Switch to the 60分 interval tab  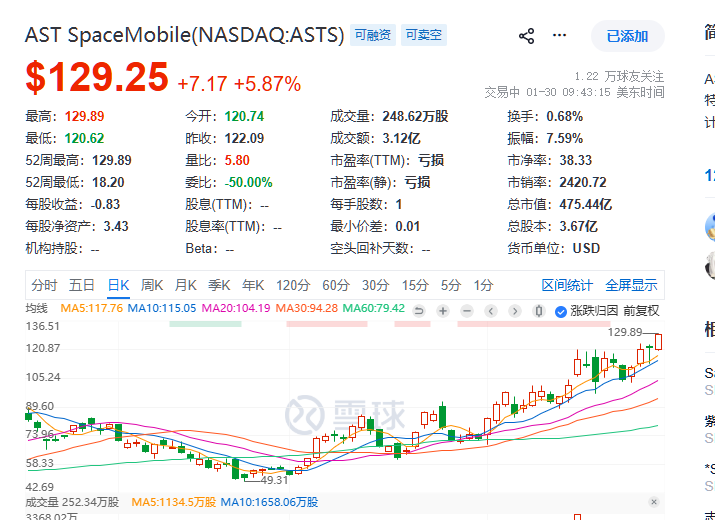coord(336,286)
